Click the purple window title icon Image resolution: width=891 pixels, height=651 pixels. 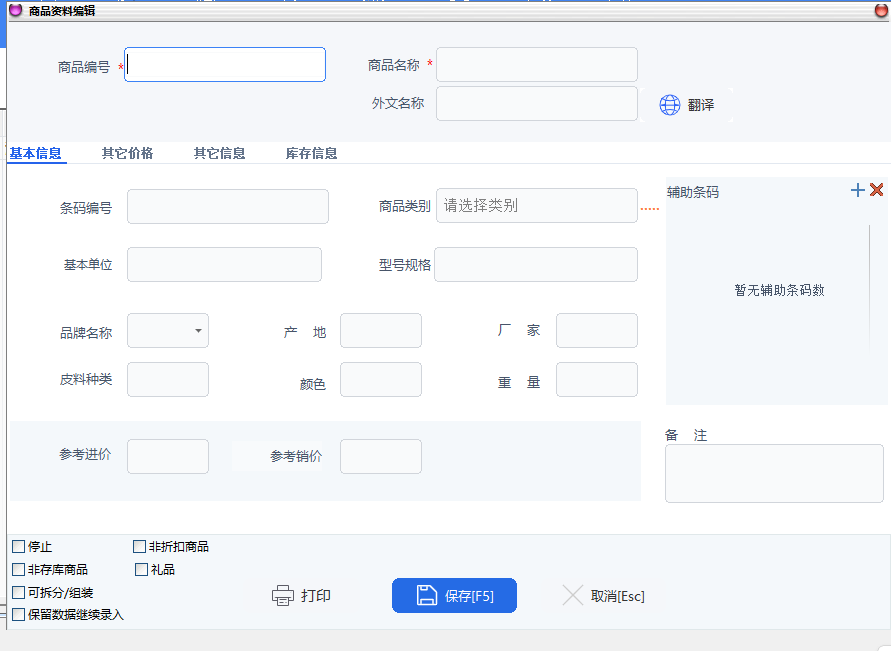pos(15,10)
